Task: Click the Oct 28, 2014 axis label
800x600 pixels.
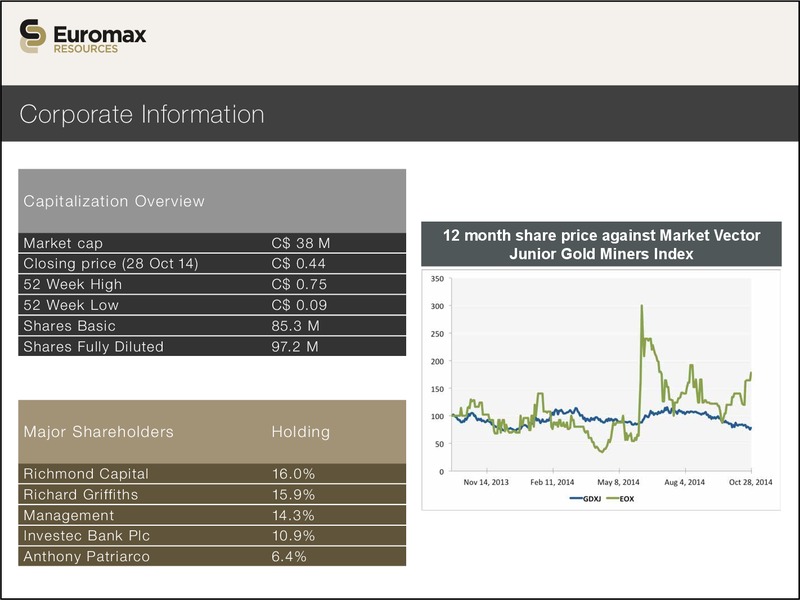Action: [751, 482]
